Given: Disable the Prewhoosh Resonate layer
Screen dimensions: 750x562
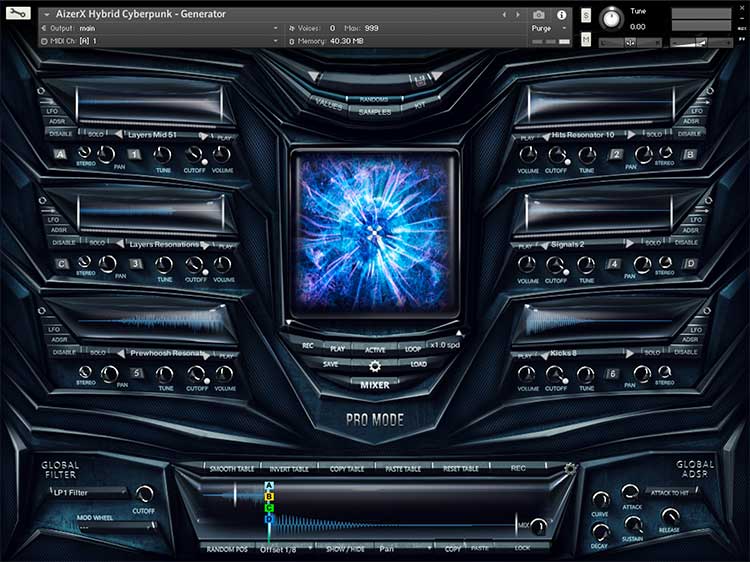Looking at the screenshot, I should coord(64,353).
